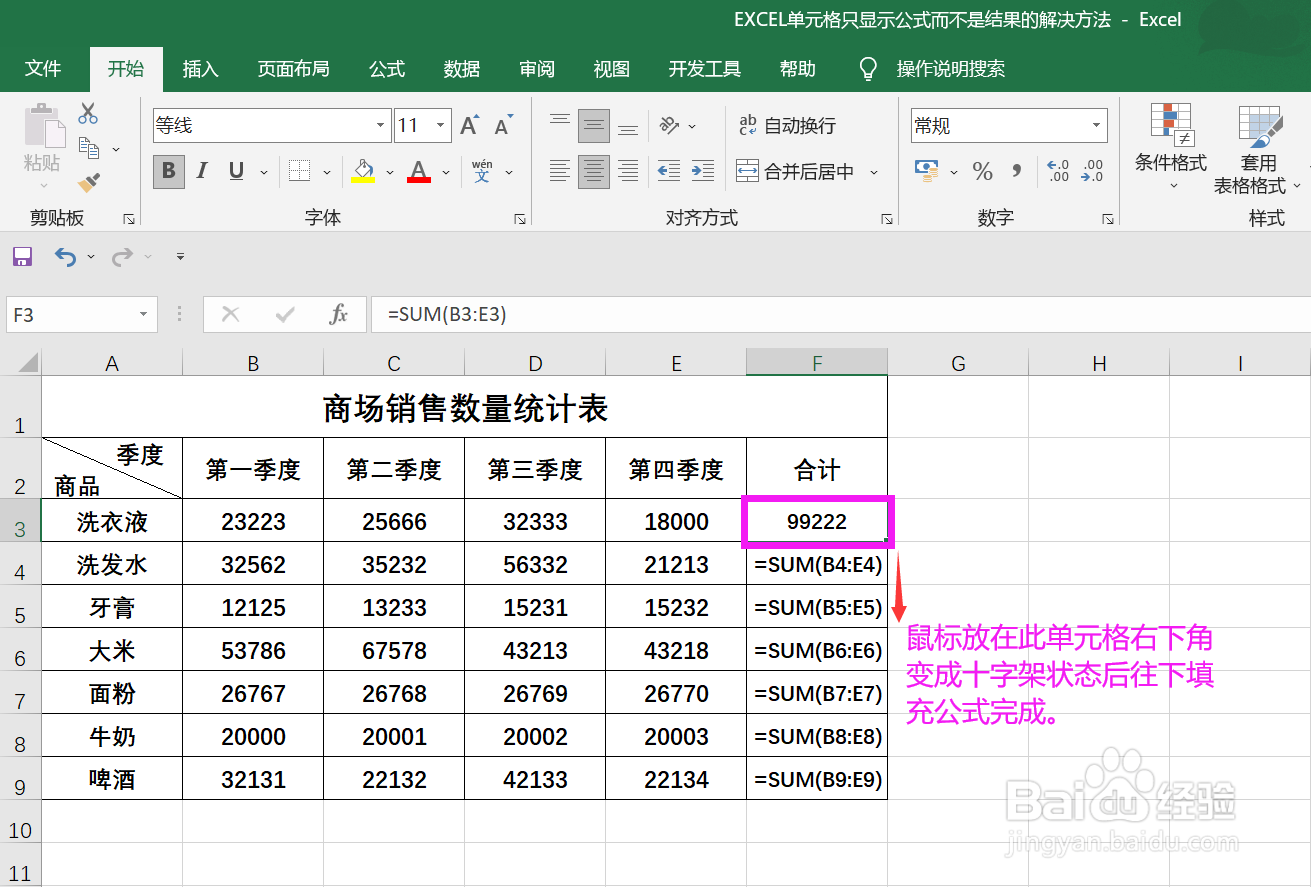This screenshot has height=887, width=1311.
Task: Click Cancel X in formula bar
Action: (231, 314)
